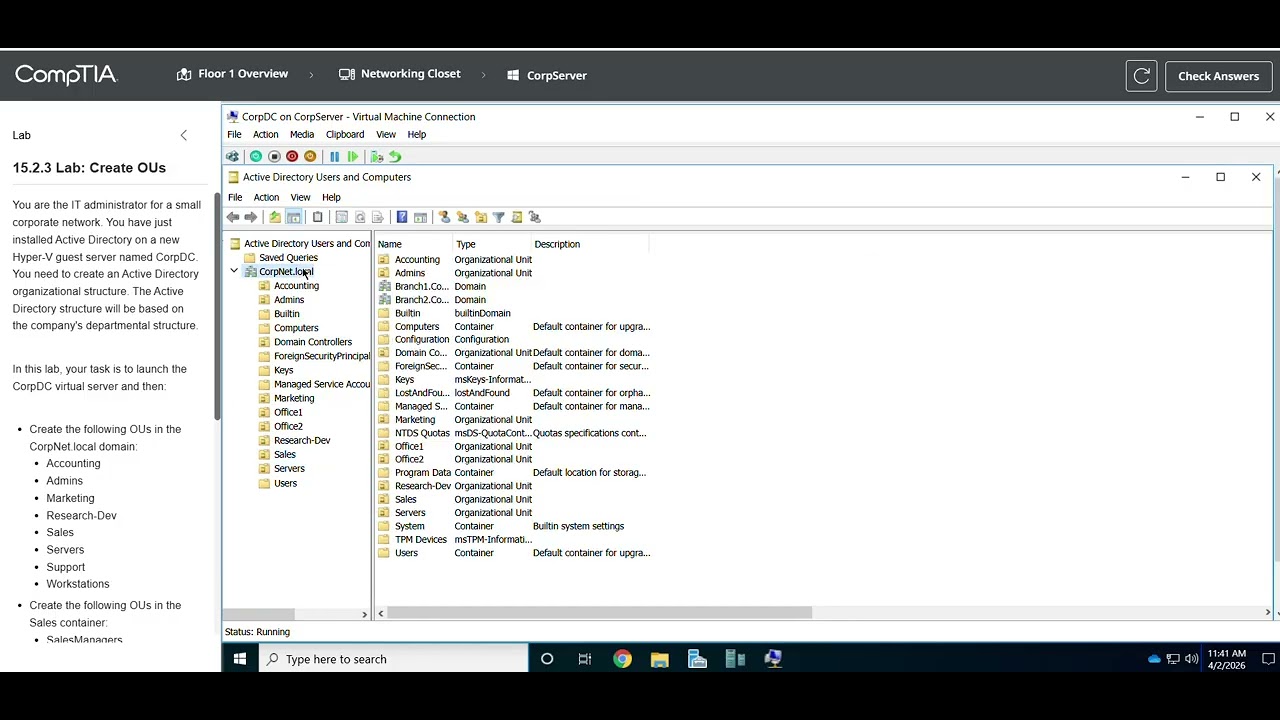Select Accounting OU in the tree
Image resolution: width=1280 pixels, height=720 pixels.
pos(296,286)
